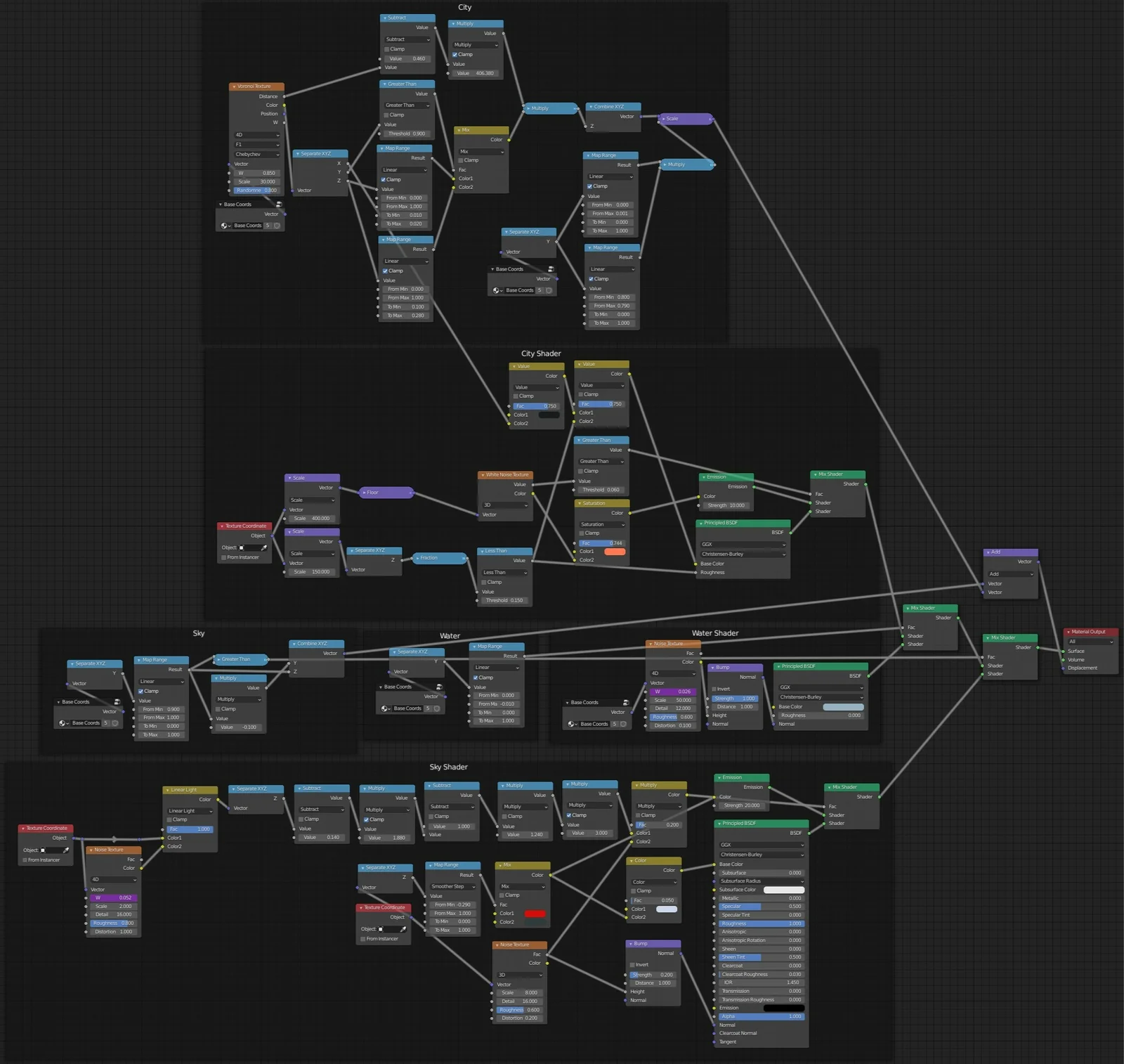Click the node-tree icon in the Base Coords node header
This screenshot has width=1124, height=1064.
click(280, 204)
